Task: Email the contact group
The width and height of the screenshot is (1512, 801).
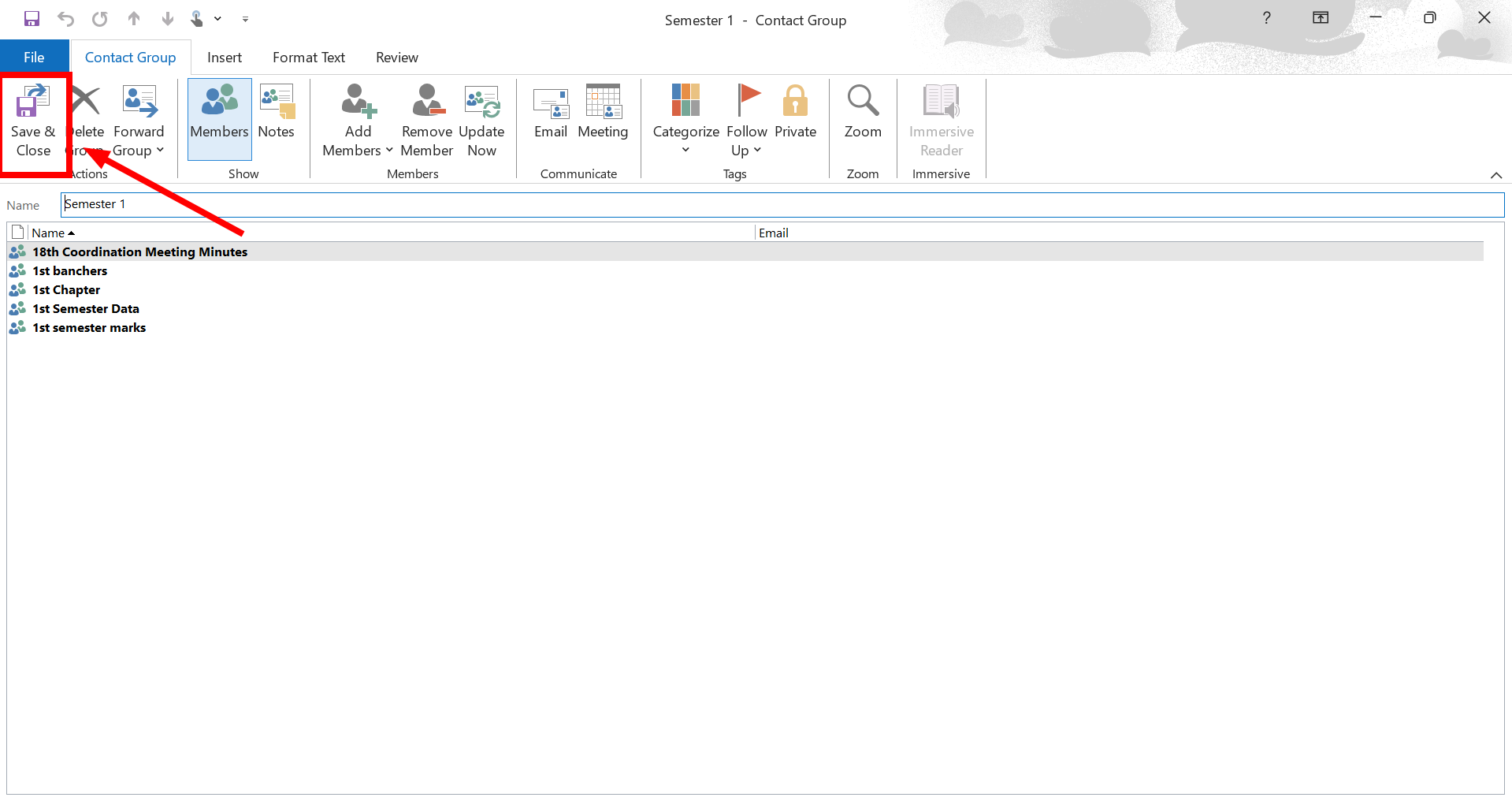Action: click(x=550, y=112)
